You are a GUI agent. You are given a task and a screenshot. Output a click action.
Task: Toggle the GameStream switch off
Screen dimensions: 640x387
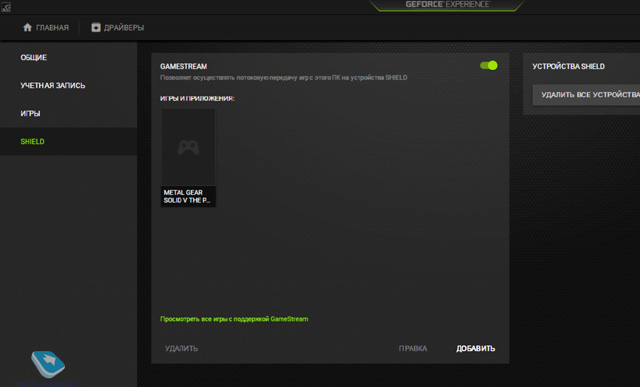point(489,65)
